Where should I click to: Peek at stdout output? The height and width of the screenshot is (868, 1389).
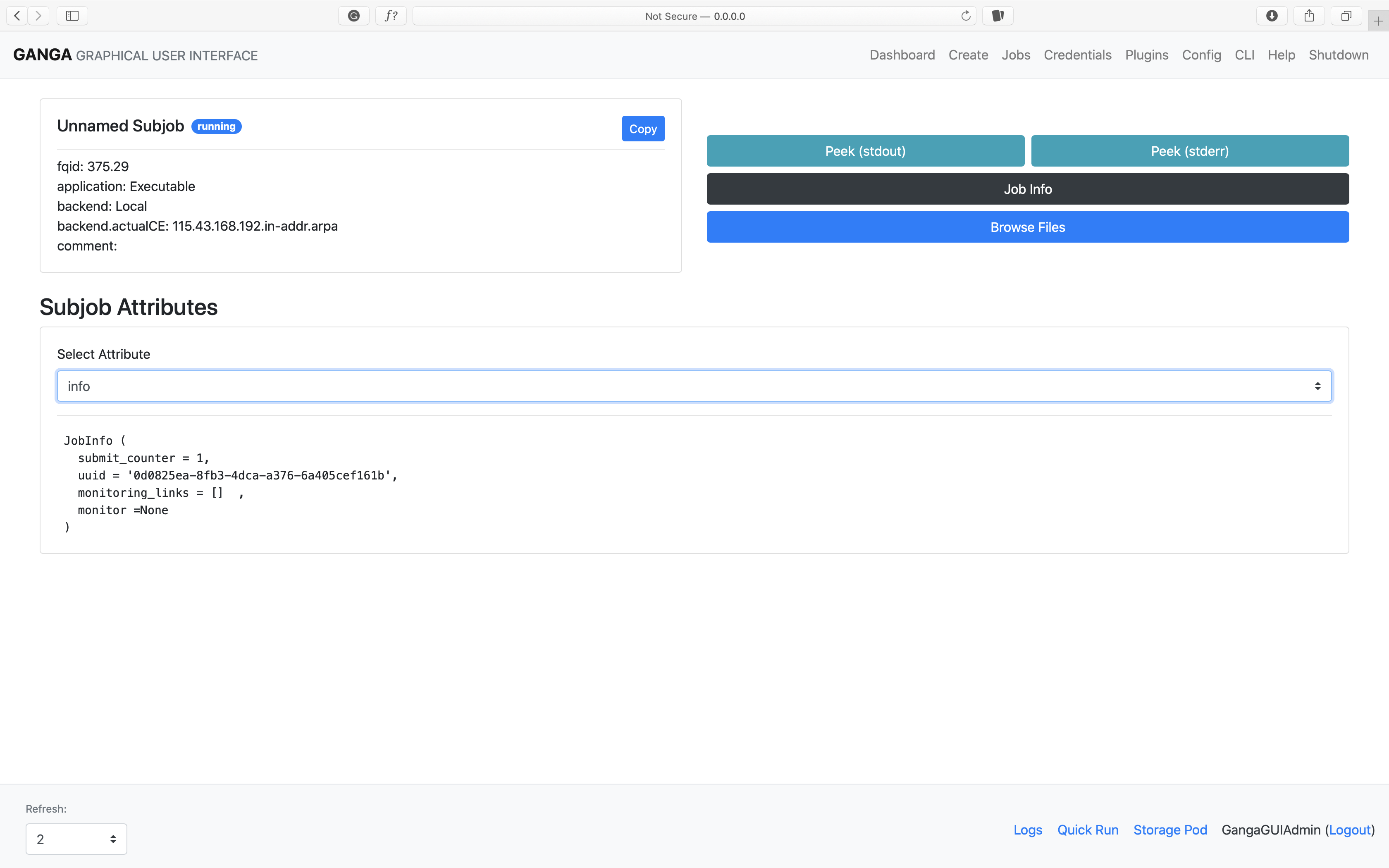[x=864, y=150]
